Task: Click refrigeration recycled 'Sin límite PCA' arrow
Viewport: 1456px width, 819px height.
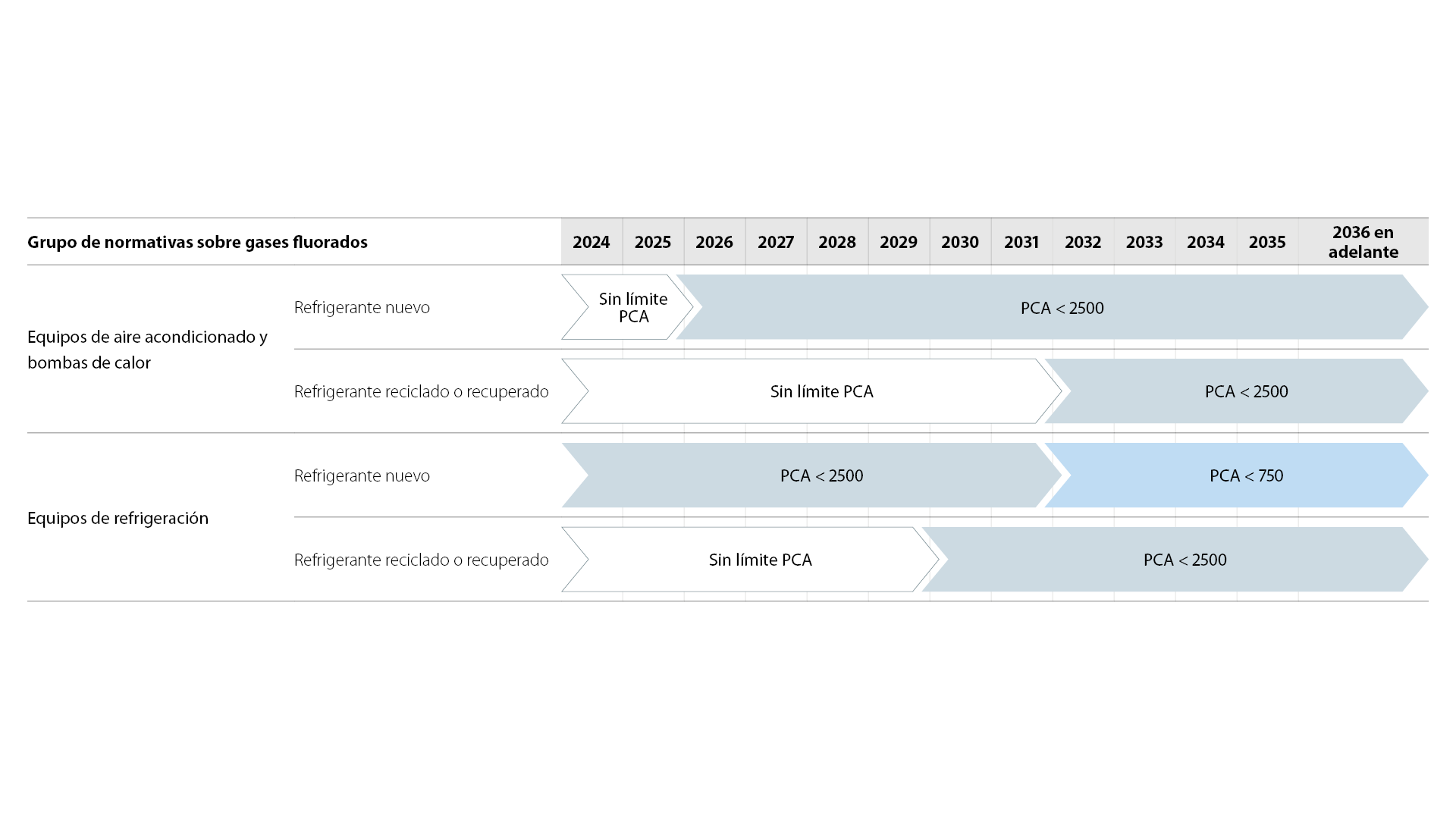Action: (x=751, y=560)
